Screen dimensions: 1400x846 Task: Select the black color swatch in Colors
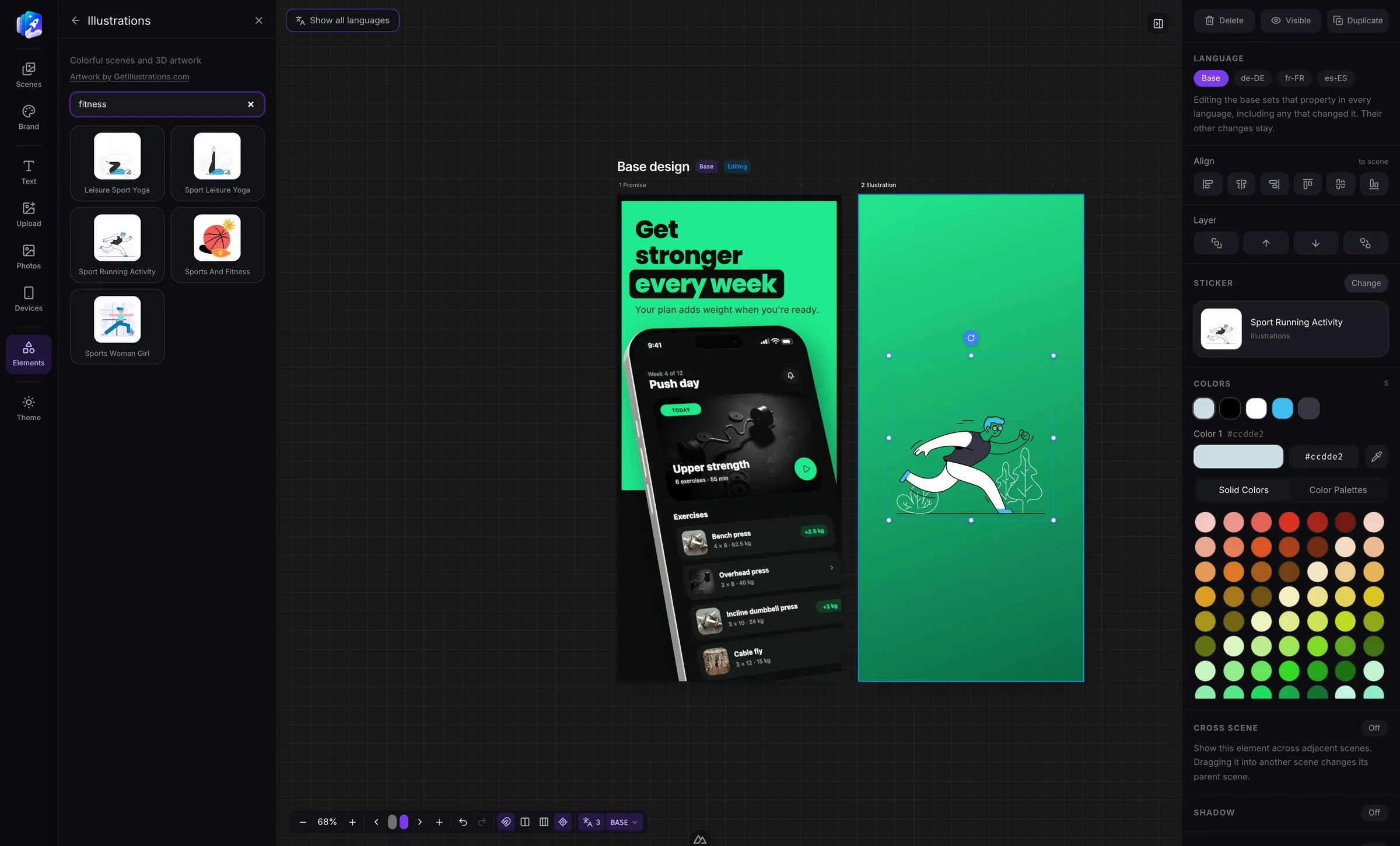point(1230,408)
